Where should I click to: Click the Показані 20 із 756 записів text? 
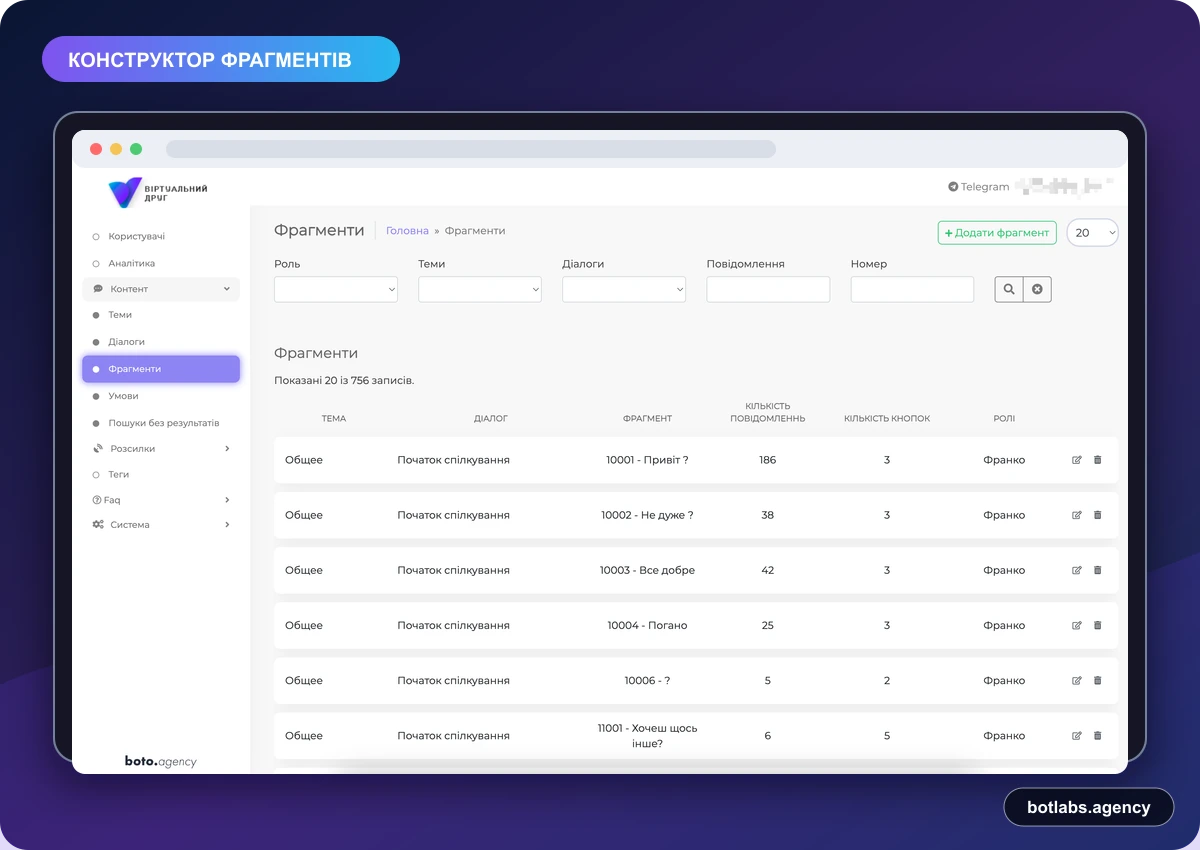(344, 381)
